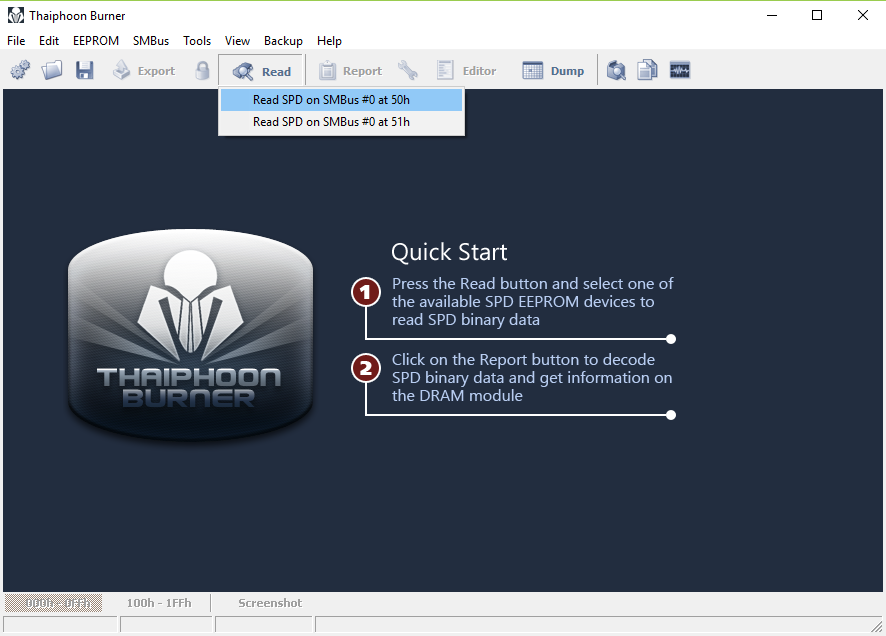Image resolution: width=886 pixels, height=636 pixels.
Task: Select Read SPD on SMBus #0 at 50h
Action: [341, 100]
